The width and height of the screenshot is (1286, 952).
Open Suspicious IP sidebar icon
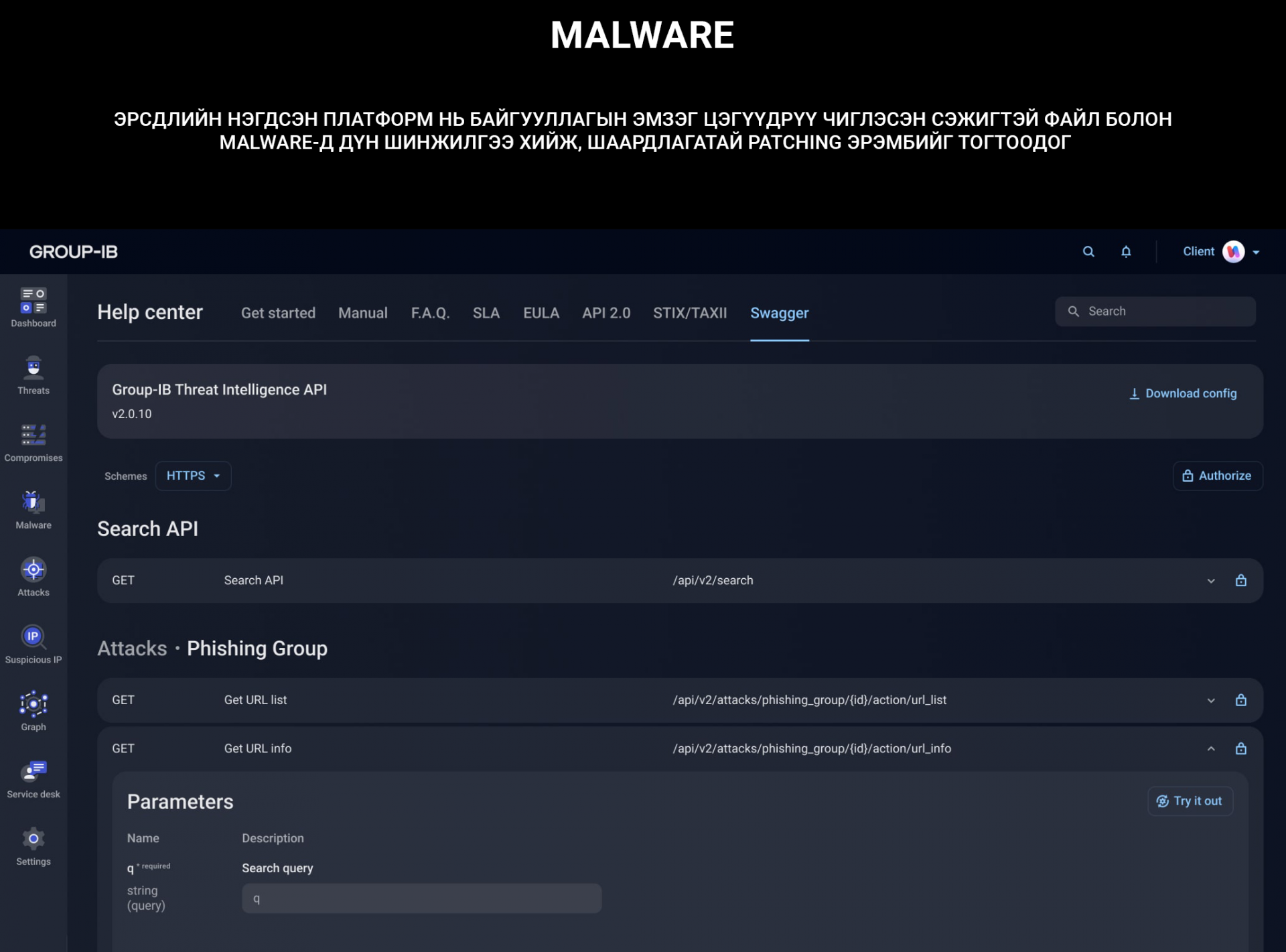click(x=33, y=636)
